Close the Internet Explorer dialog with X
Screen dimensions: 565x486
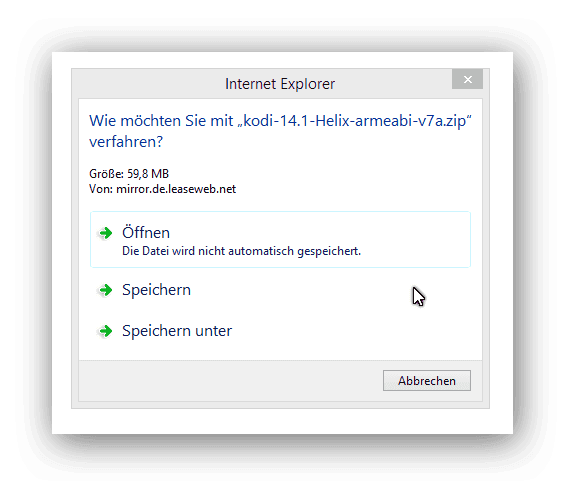pos(467,79)
